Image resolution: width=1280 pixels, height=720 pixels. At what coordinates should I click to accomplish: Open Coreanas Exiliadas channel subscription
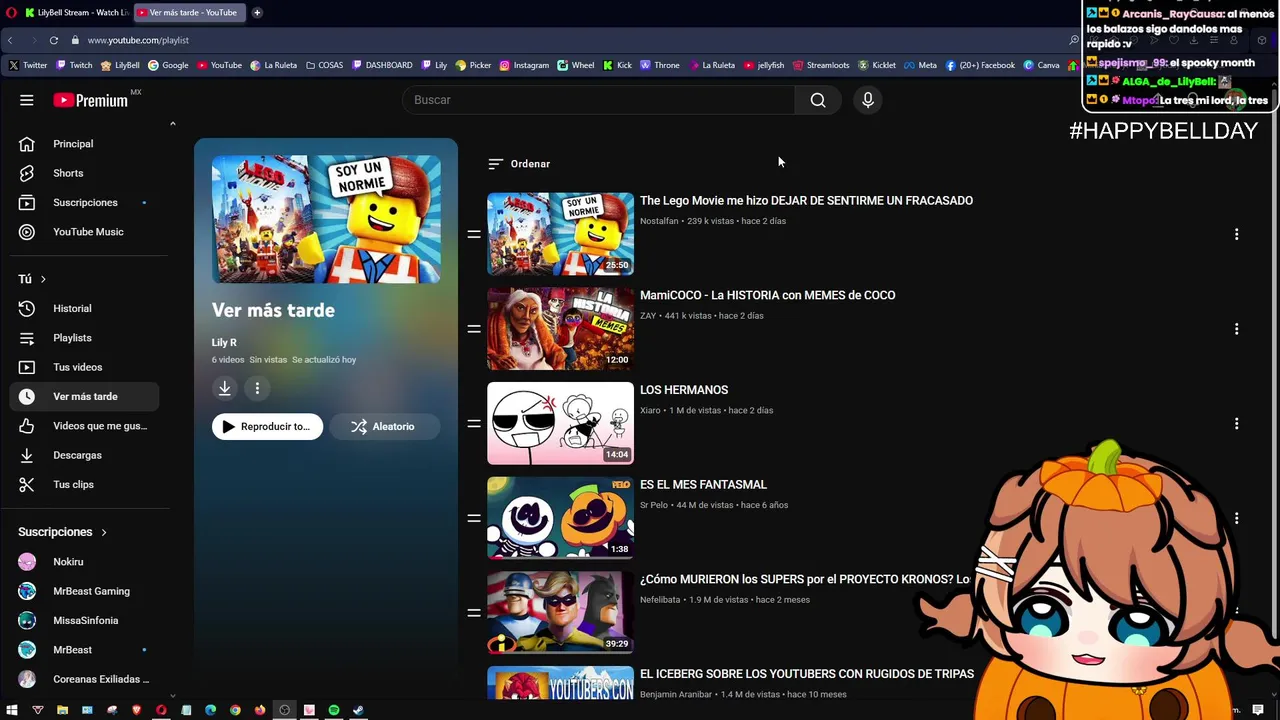pyautogui.click(x=84, y=679)
